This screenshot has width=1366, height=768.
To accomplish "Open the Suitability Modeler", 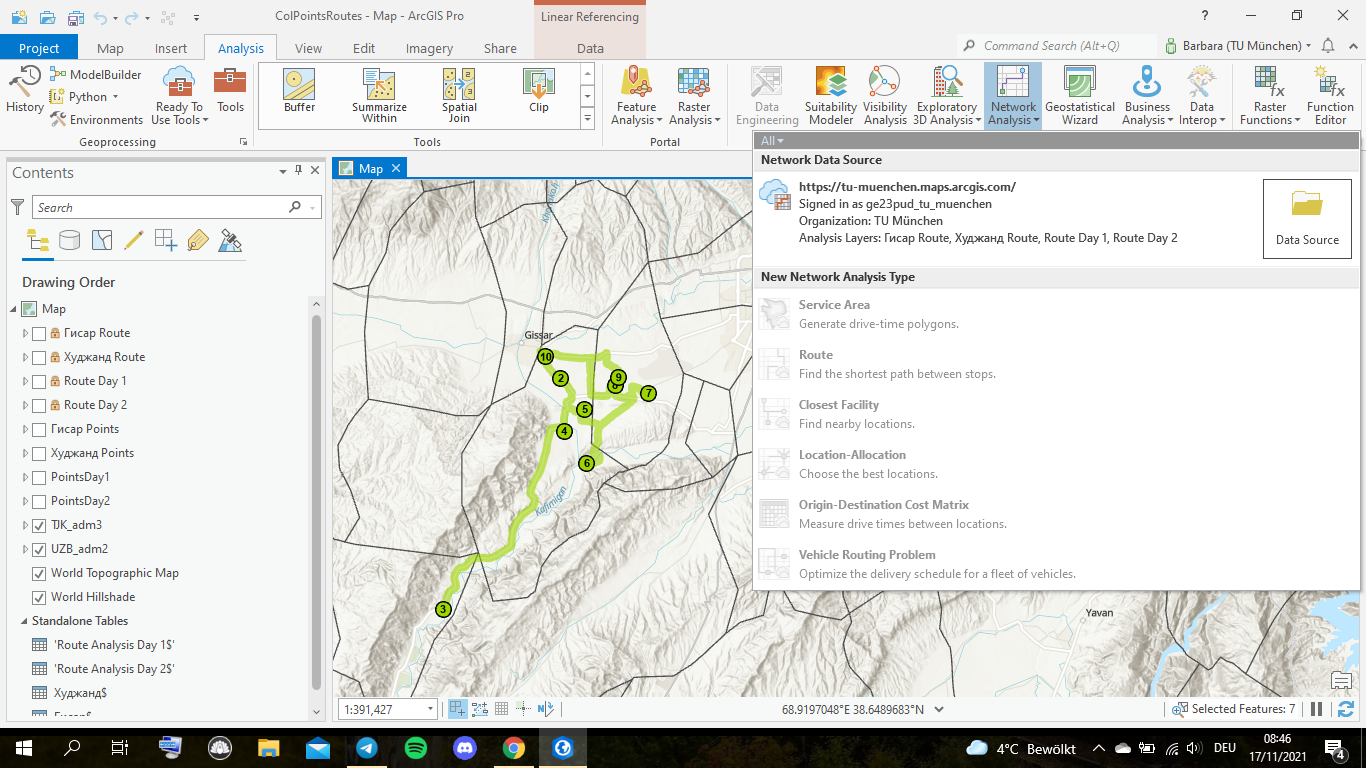I will 831,96.
